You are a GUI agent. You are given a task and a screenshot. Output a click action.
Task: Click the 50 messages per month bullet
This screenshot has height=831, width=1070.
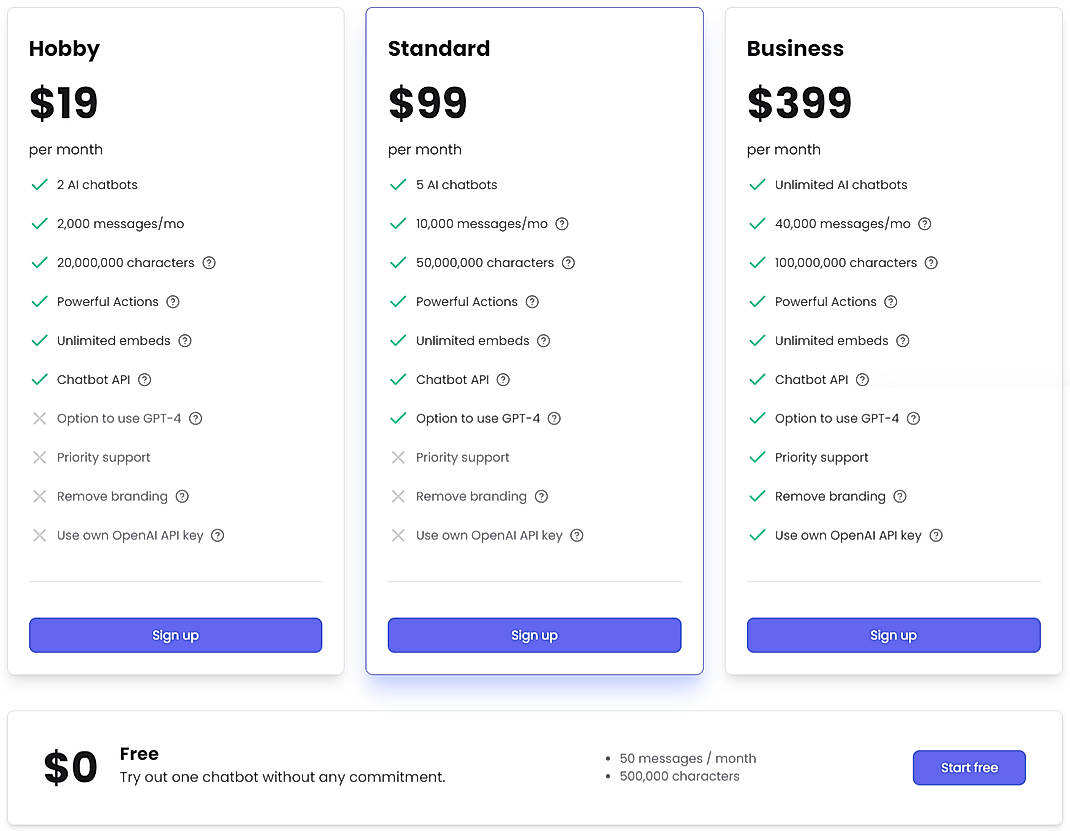coord(686,758)
